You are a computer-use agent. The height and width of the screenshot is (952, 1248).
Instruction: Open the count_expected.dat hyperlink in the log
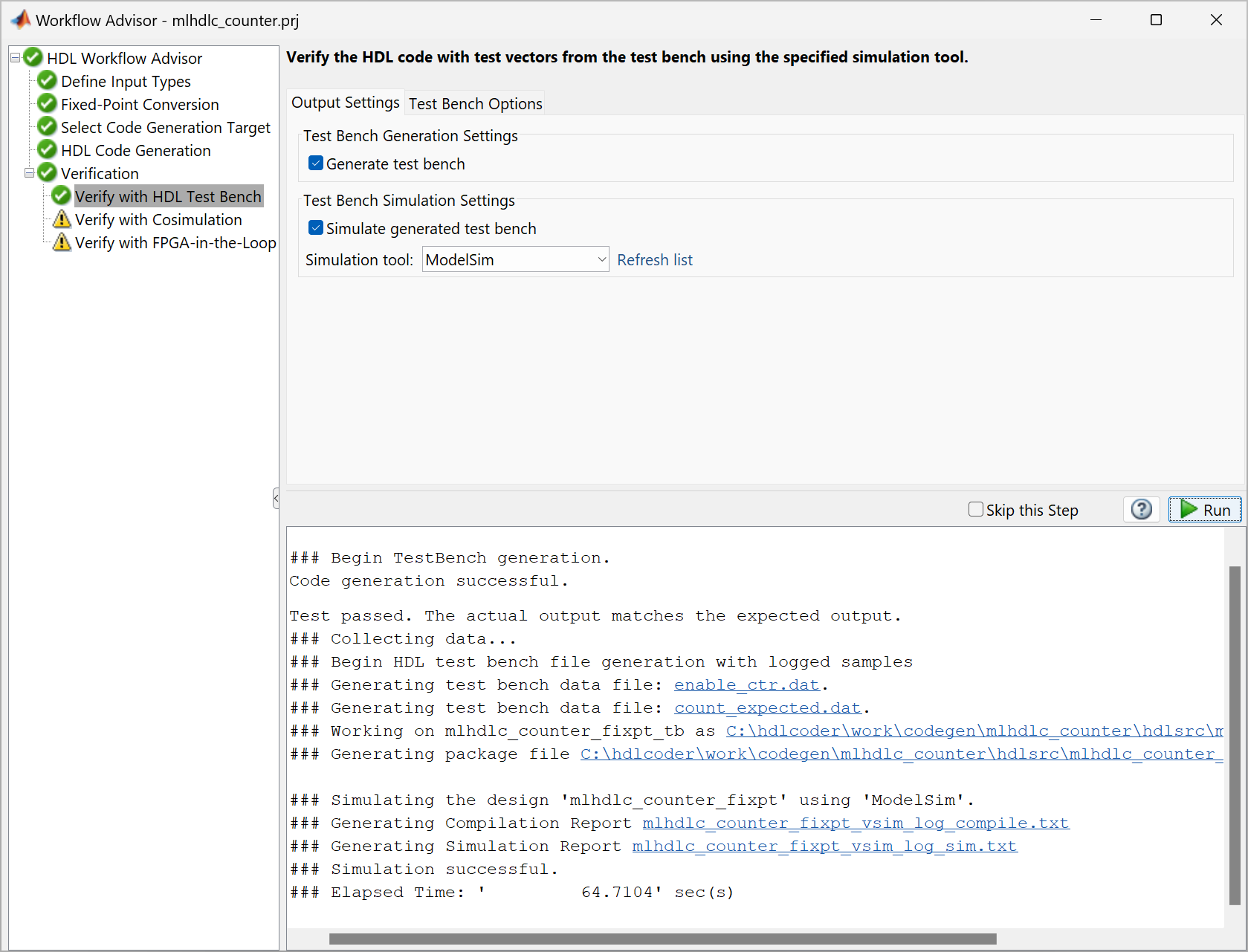766,707
